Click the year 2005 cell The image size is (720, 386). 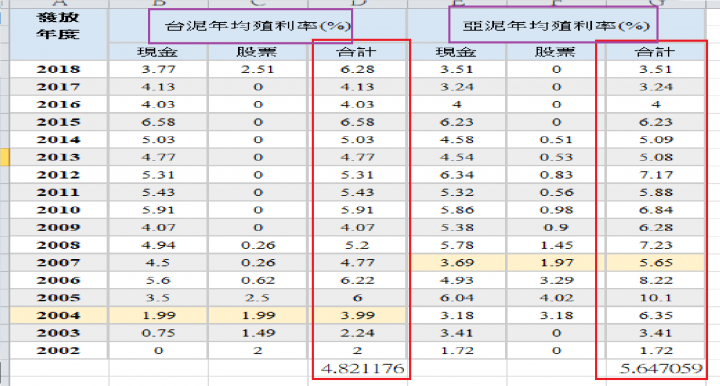[x=59, y=297]
